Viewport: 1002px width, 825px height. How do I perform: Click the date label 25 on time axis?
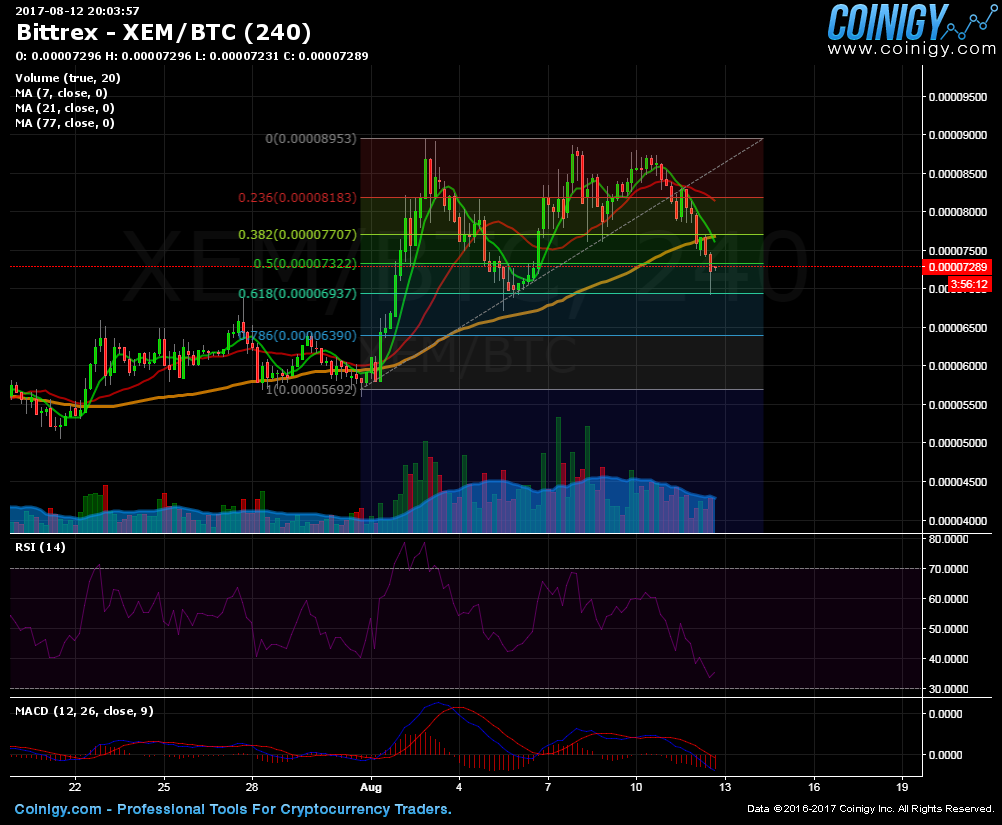click(x=164, y=787)
